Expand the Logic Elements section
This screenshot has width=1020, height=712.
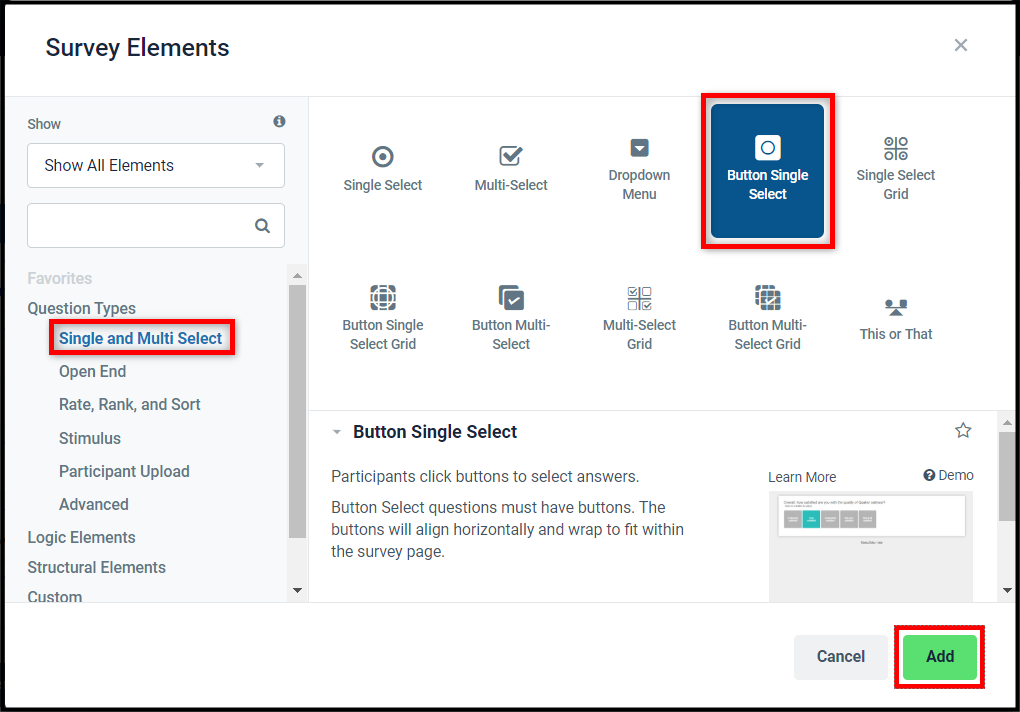(x=81, y=538)
